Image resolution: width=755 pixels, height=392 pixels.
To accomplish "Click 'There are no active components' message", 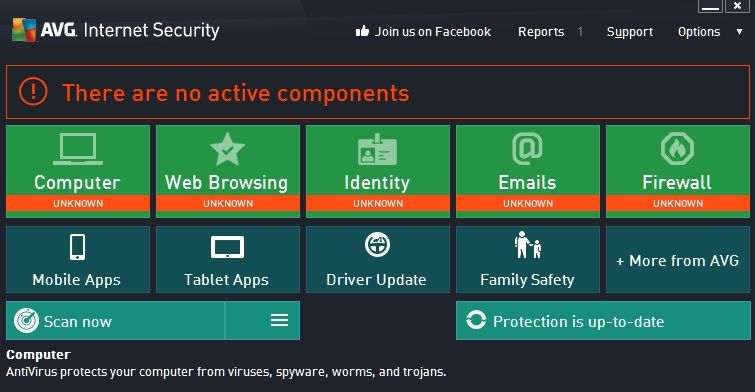I will pos(235,93).
